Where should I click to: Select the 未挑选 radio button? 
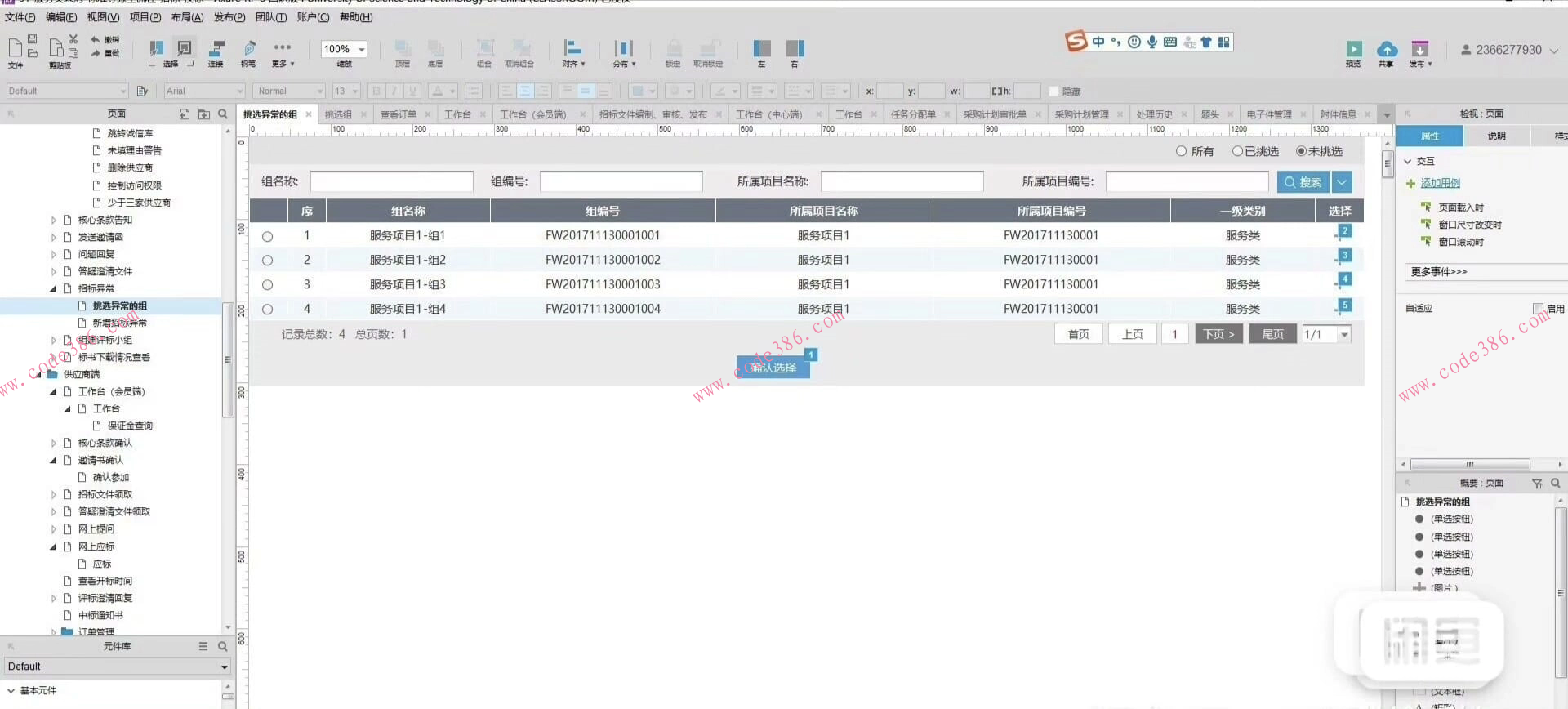(1301, 151)
